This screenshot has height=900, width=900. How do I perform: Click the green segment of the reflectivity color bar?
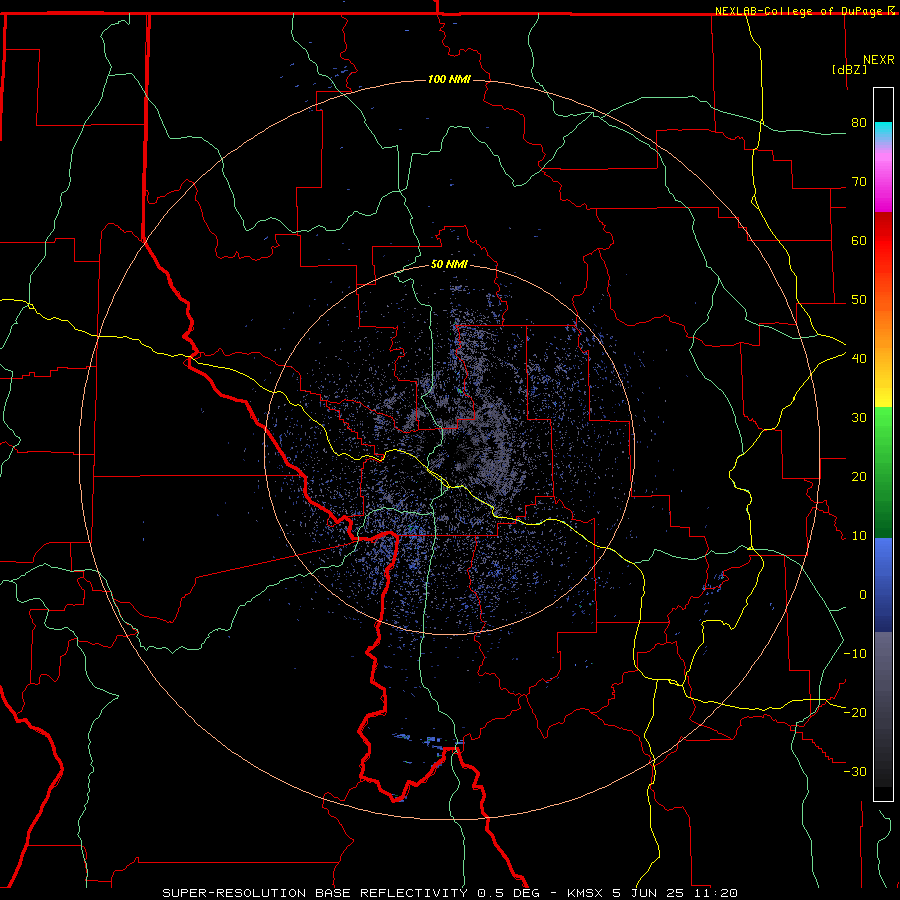point(883,472)
